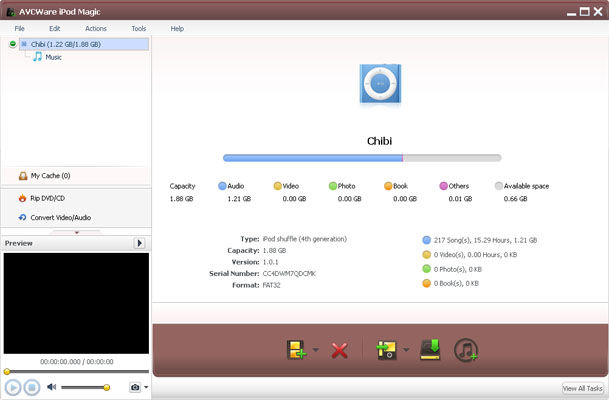The width and height of the screenshot is (609, 400).
Task: Adjust the volume slider
Action: tap(85, 387)
